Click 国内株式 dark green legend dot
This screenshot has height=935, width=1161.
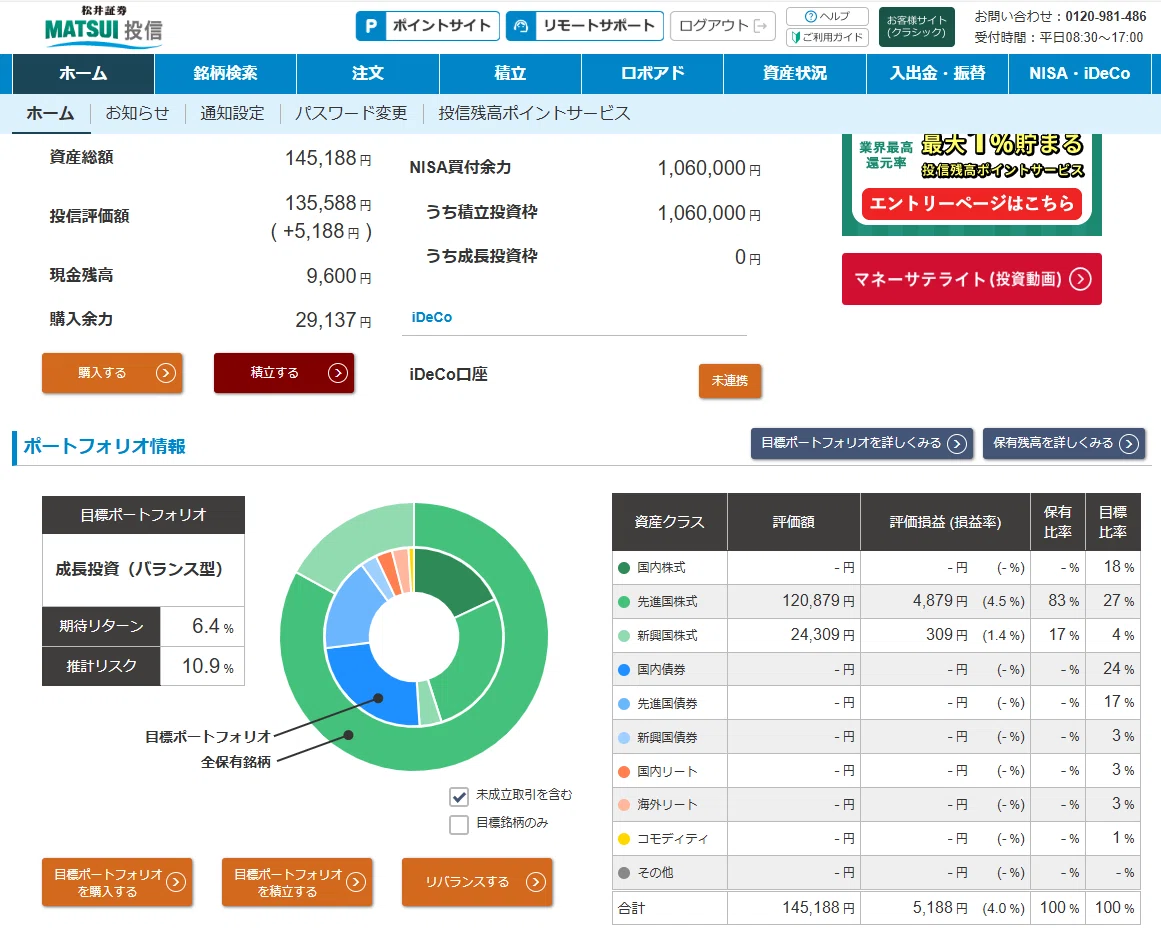click(623, 568)
